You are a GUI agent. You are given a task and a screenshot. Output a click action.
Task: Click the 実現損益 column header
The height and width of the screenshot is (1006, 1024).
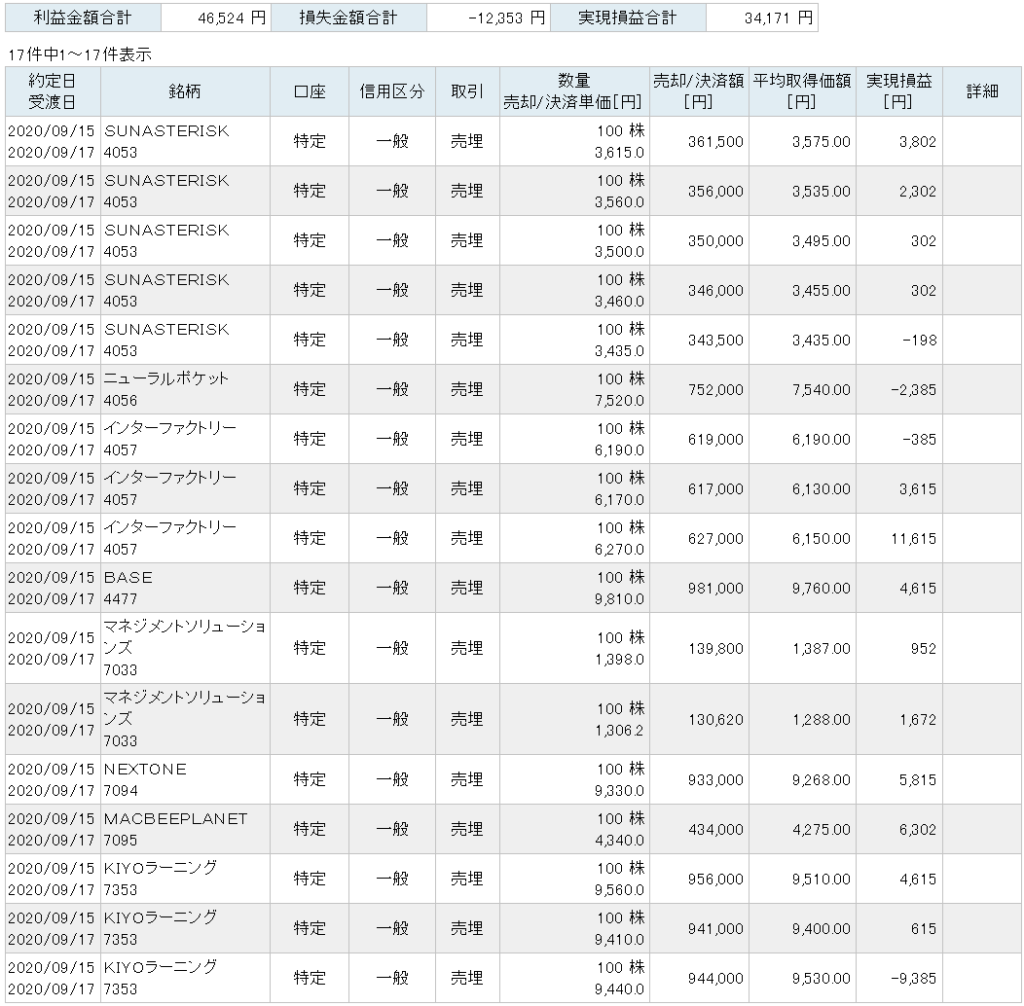pos(899,91)
